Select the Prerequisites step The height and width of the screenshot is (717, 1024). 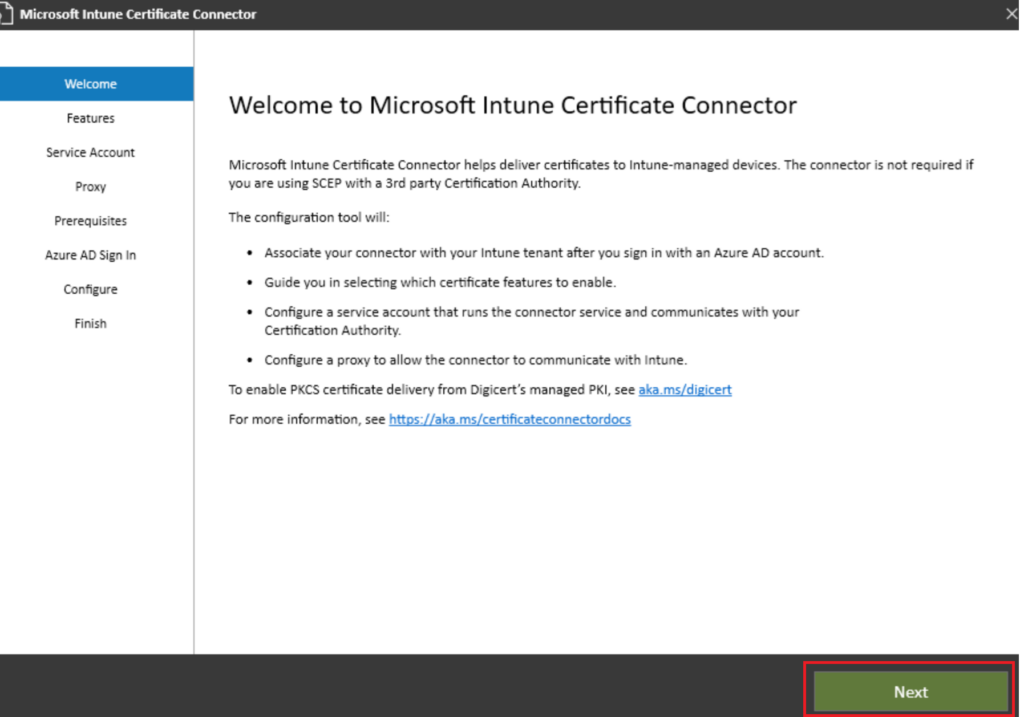click(x=90, y=221)
